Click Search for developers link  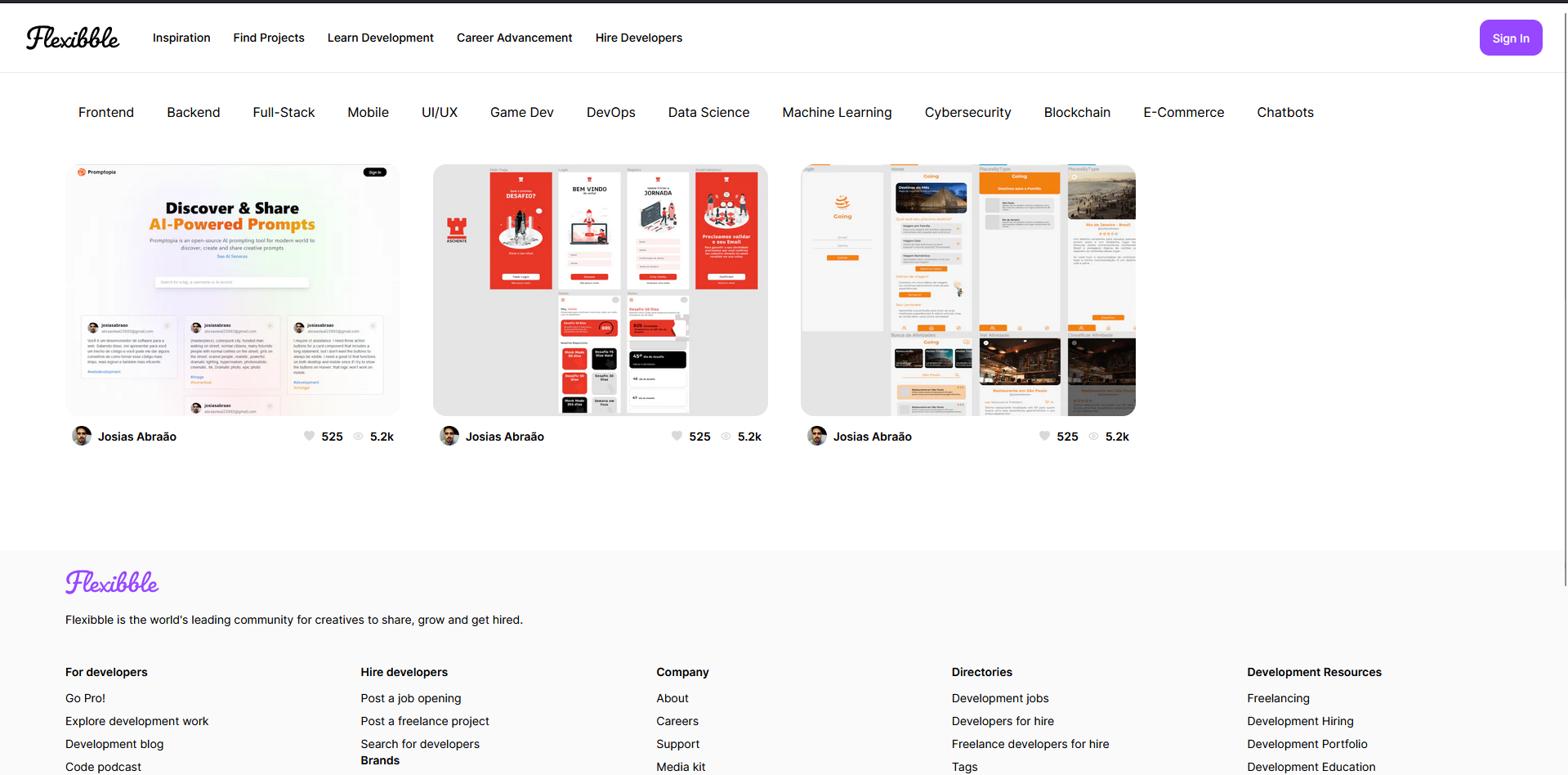coord(420,744)
